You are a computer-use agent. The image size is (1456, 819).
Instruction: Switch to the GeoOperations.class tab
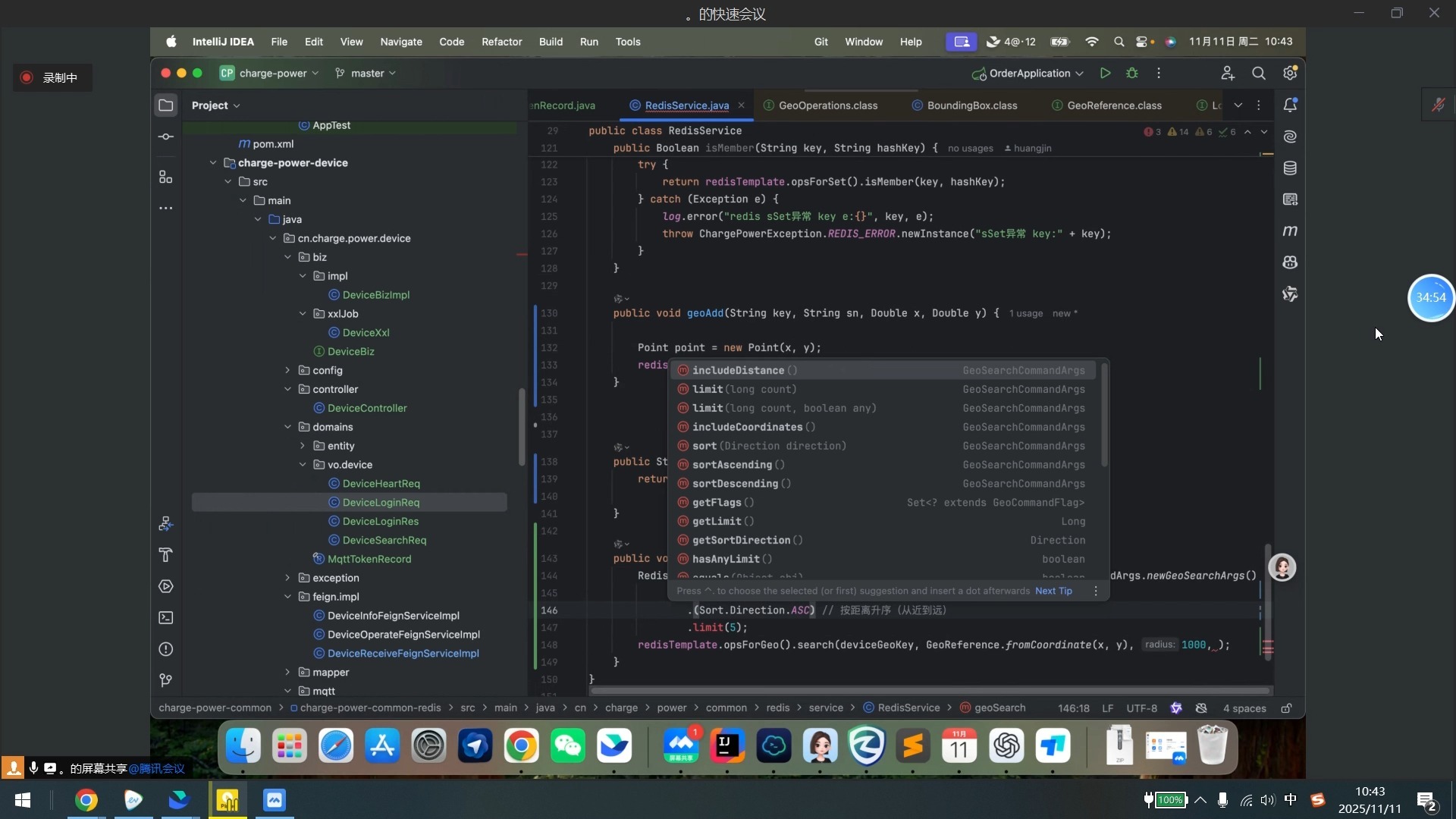[827, 105]
